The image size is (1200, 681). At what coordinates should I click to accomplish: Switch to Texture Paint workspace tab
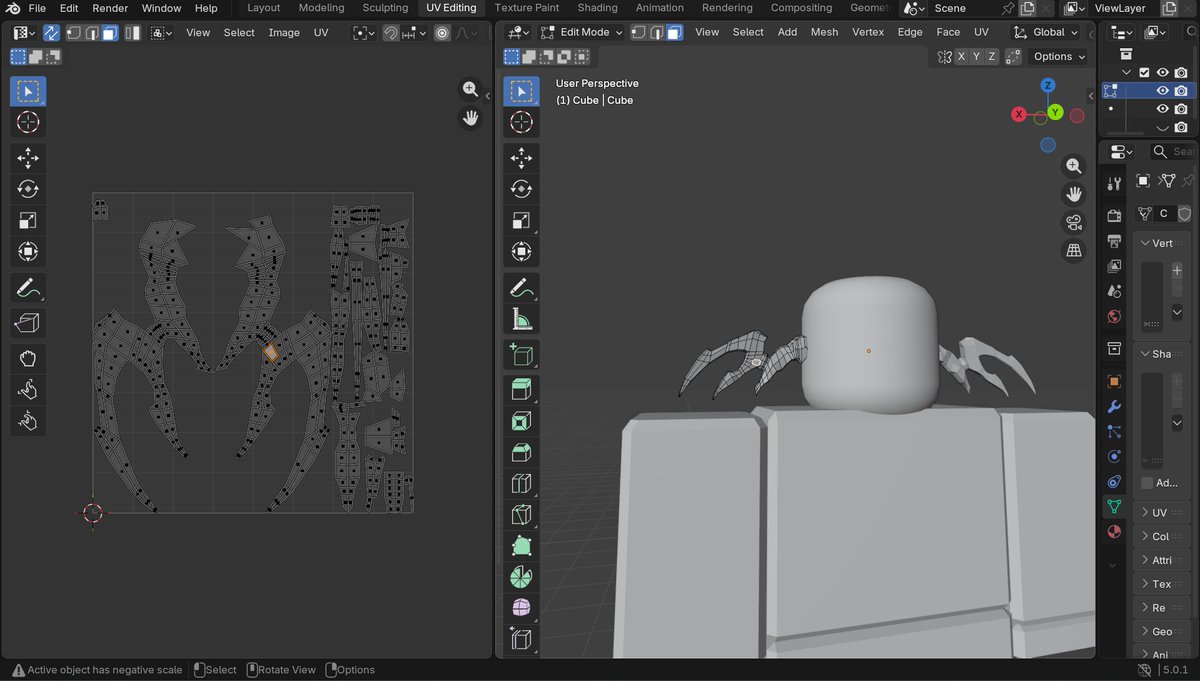pyautogui.click(x=526, y=8)
